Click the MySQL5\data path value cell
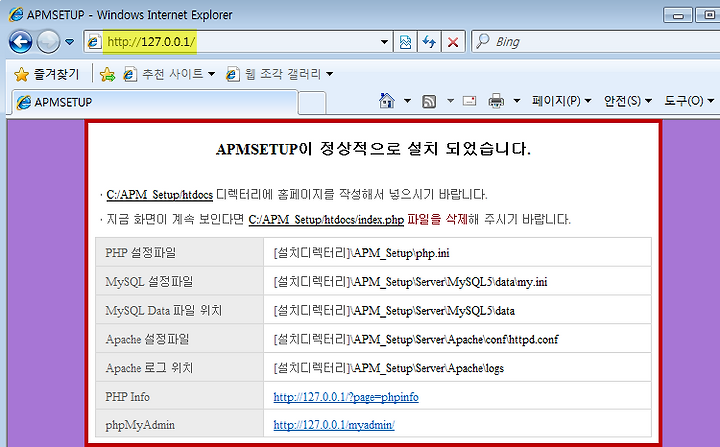This screenshot has width=720, height=447. (457, 310)
